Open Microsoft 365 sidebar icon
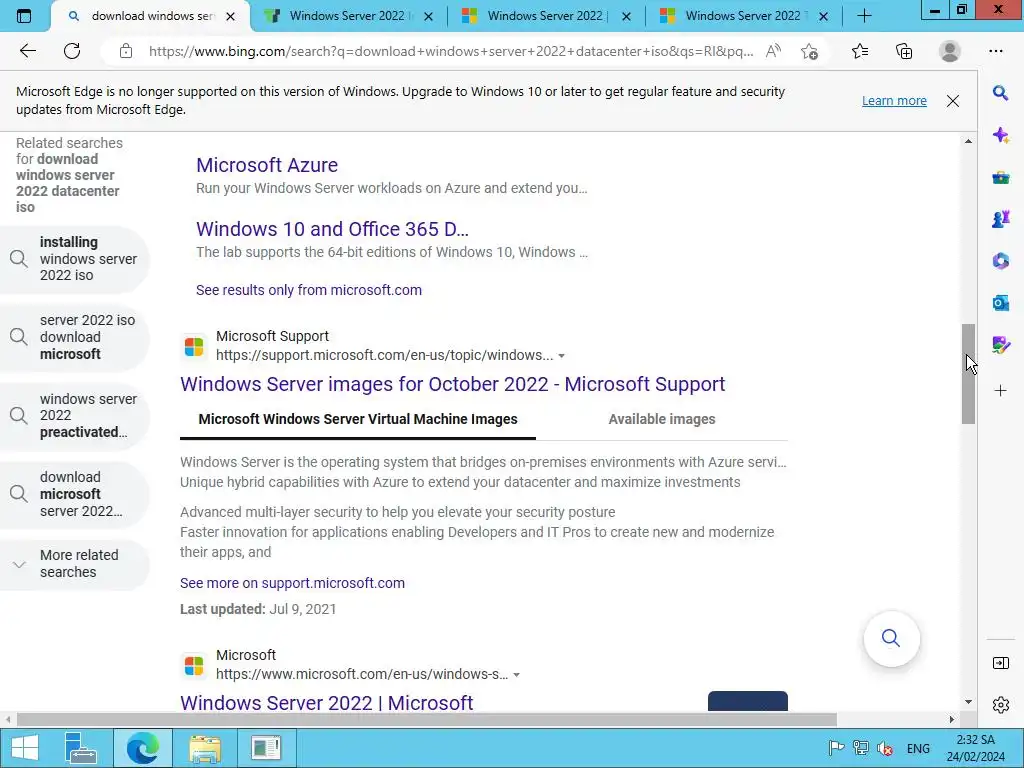The image size is (1024, 768). (1000, 261)
